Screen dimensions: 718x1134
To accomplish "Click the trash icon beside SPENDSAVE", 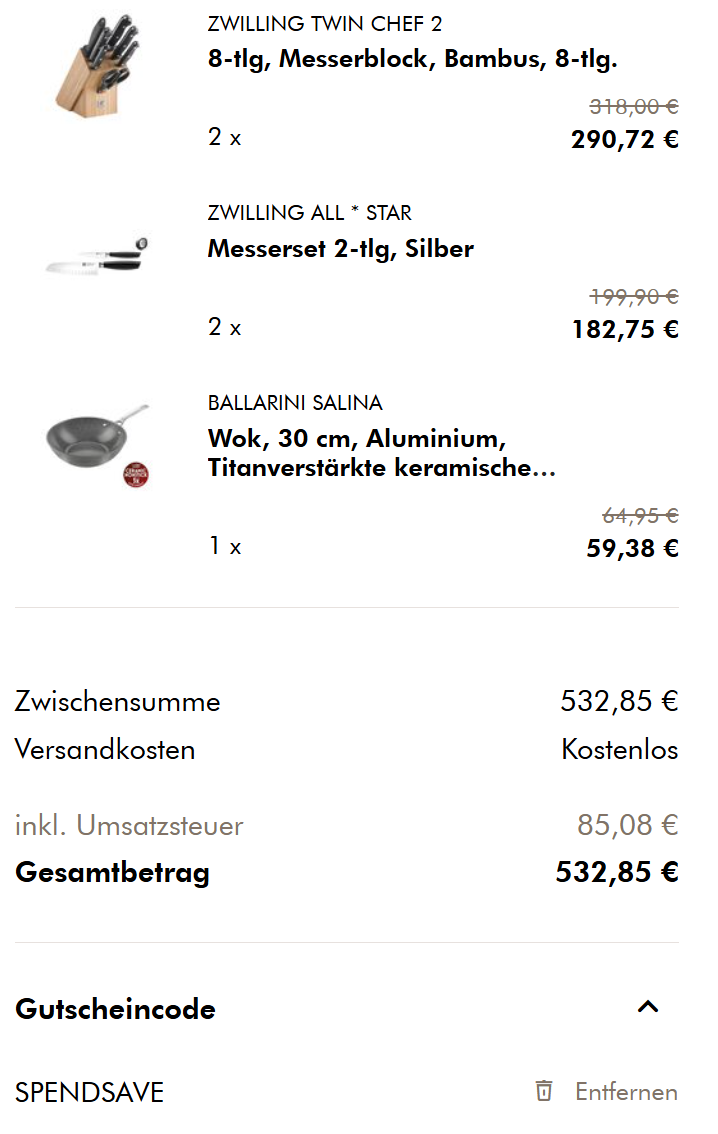I will click(544, 1091).
